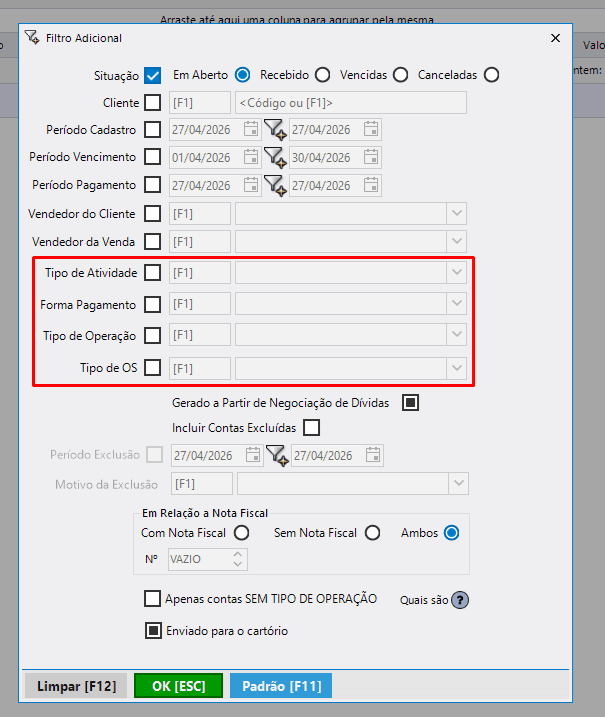Select Ambos nota fiscal option
This screenshot has height=717, width=605.
point(451,533)
